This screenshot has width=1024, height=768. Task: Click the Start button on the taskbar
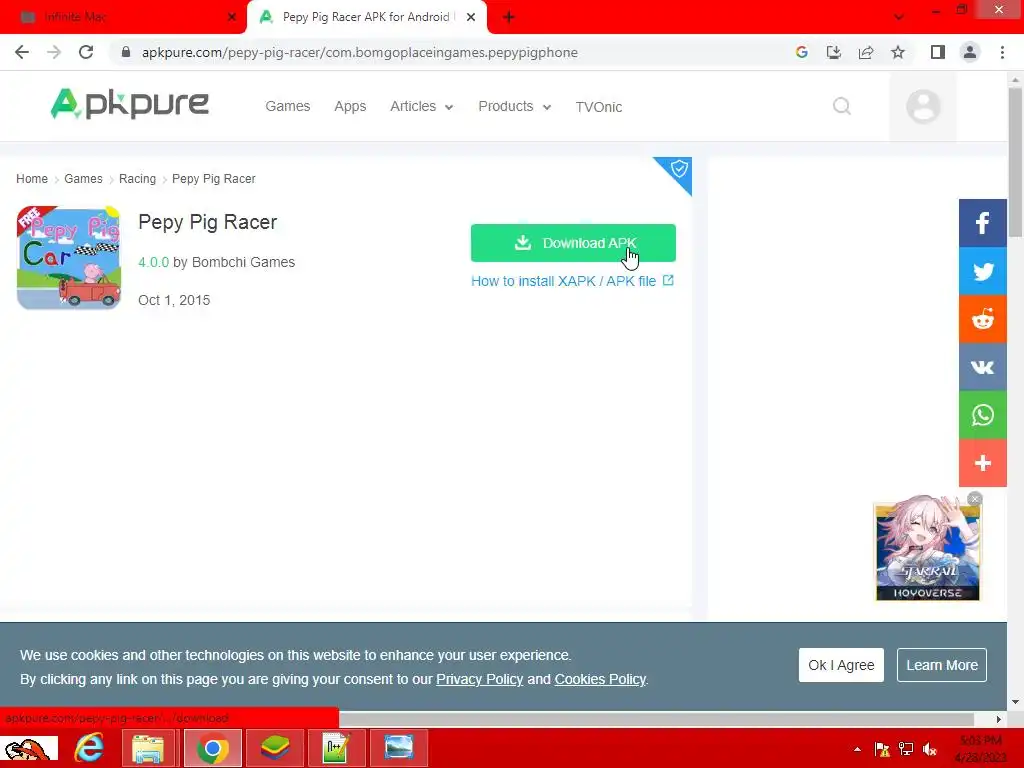29,749
